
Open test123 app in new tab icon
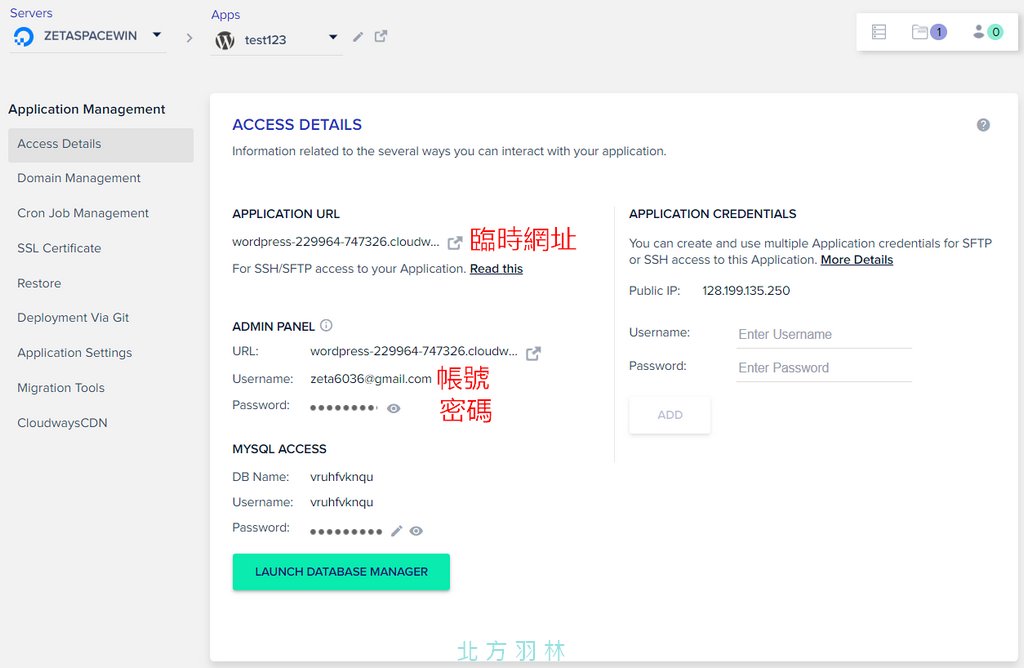381,37
